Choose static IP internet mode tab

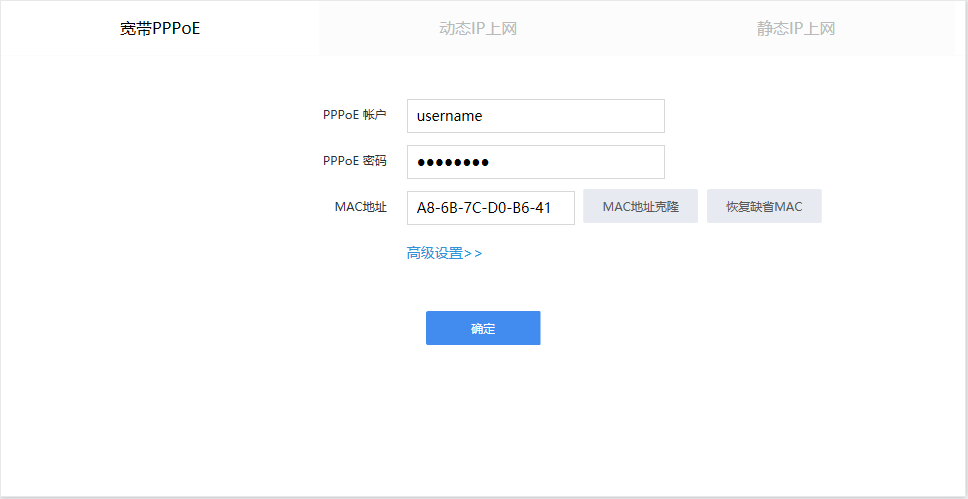point(795,28)
